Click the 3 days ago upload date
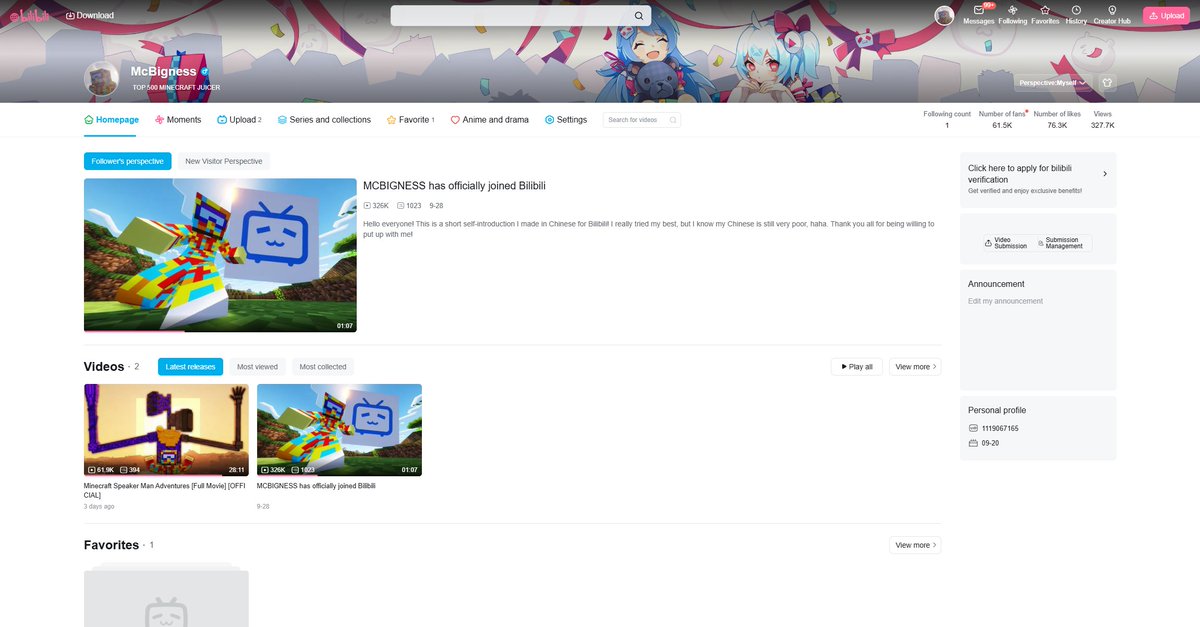The image size is (1200, 627). pos(99,507)
